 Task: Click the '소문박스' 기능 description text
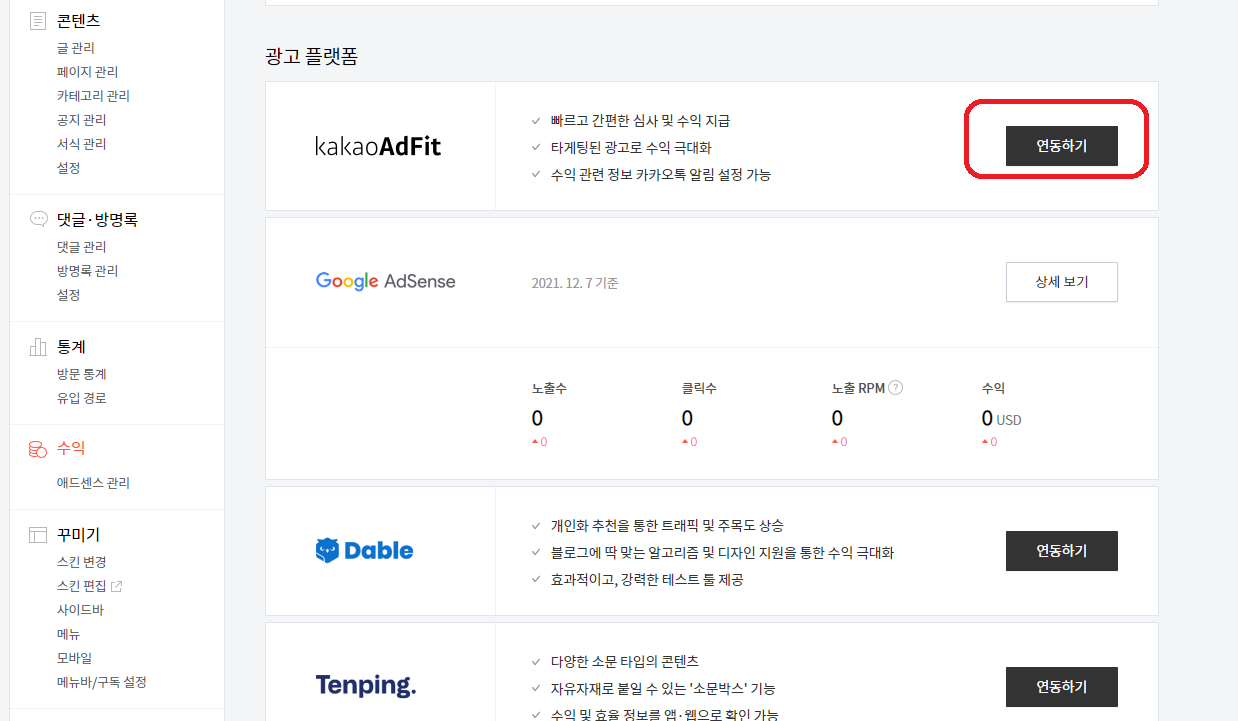tap(663, 688)
